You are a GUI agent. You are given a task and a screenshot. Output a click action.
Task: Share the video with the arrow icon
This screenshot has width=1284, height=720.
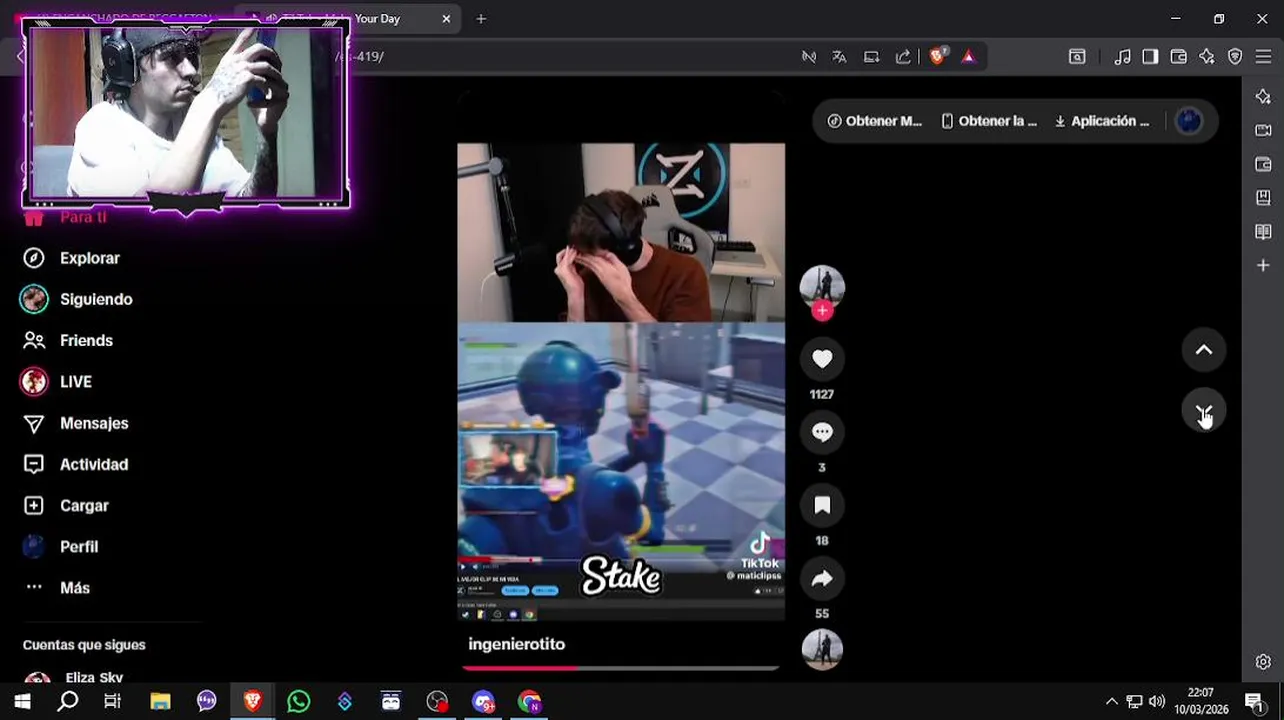click(x=822, y=578)
